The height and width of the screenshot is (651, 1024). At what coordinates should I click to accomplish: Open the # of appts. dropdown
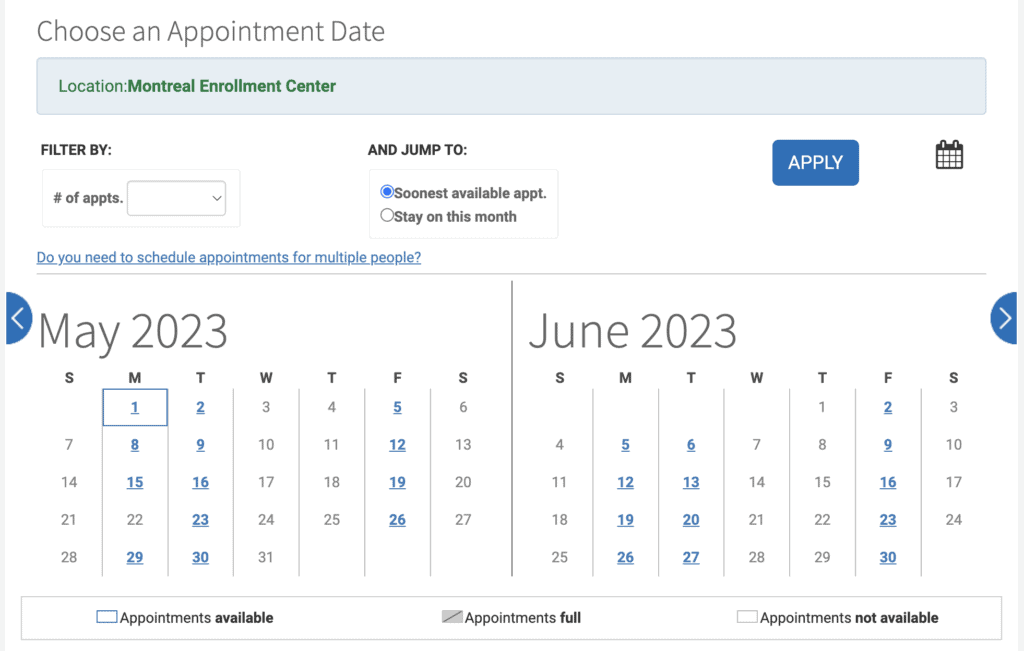click(176, 198)
